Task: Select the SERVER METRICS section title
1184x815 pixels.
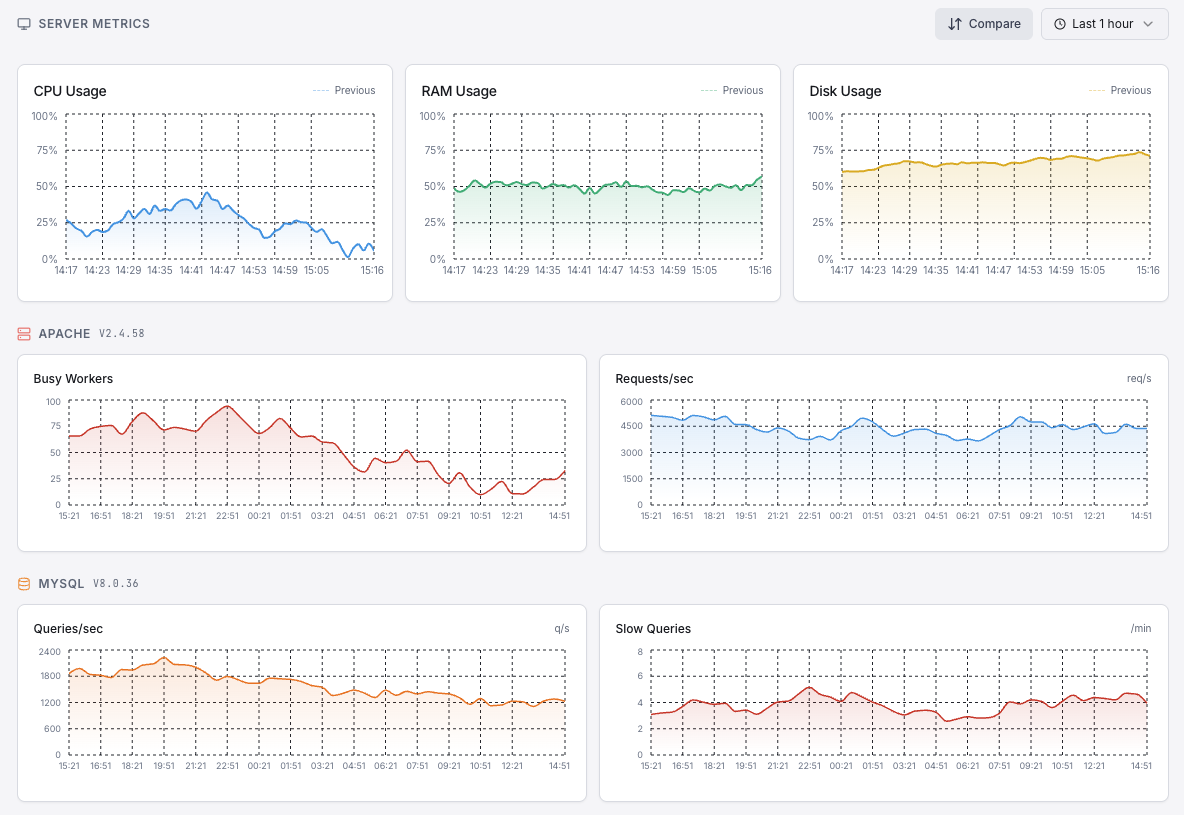Action: [96, 23]
